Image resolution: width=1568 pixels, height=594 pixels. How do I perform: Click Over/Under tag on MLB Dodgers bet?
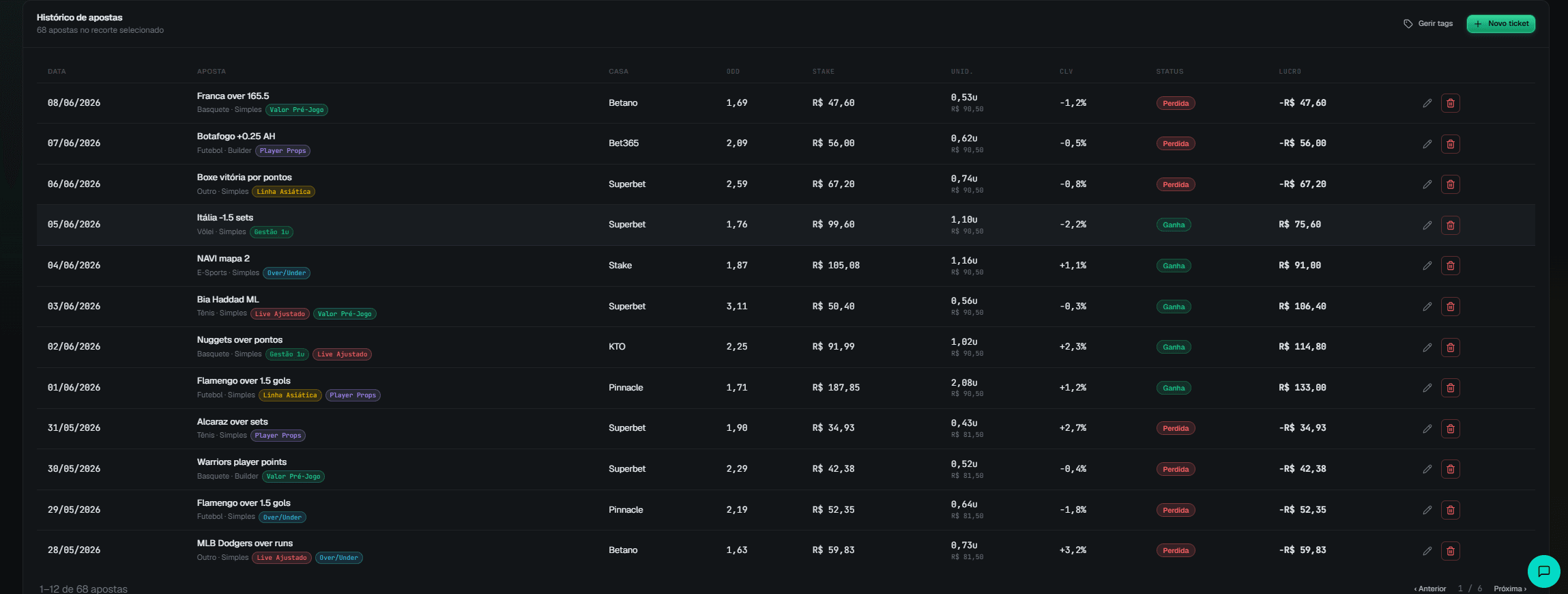(x=338, y=558)
